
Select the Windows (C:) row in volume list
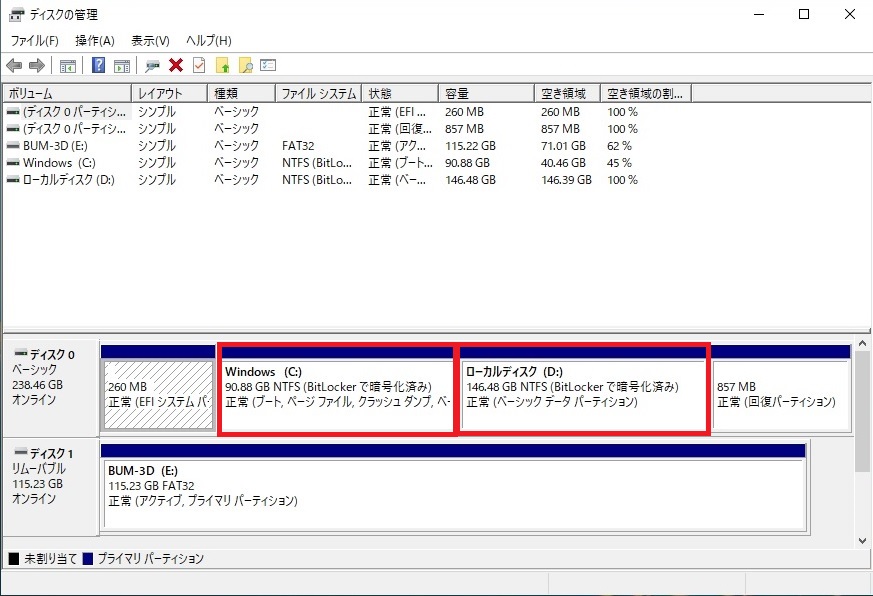pos(48,163)
